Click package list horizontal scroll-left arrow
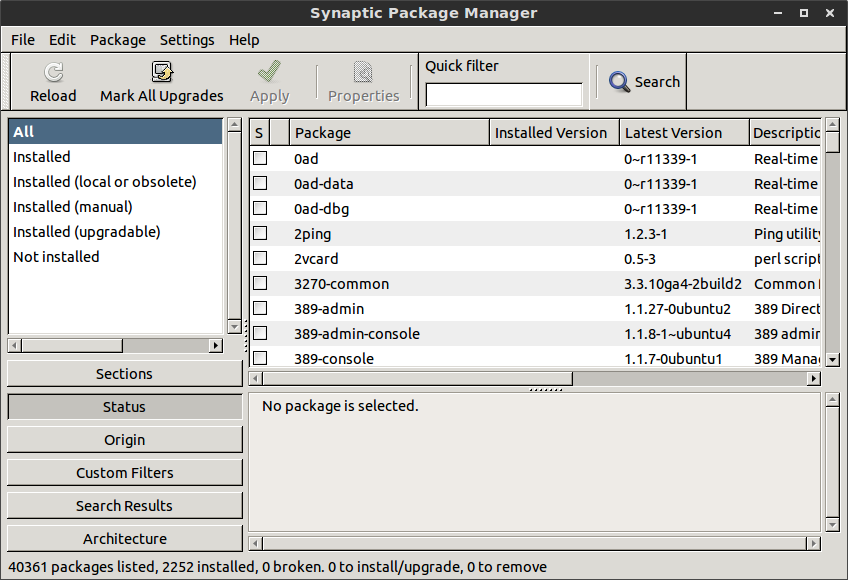The image size is (848, 580). click(256, 379)
